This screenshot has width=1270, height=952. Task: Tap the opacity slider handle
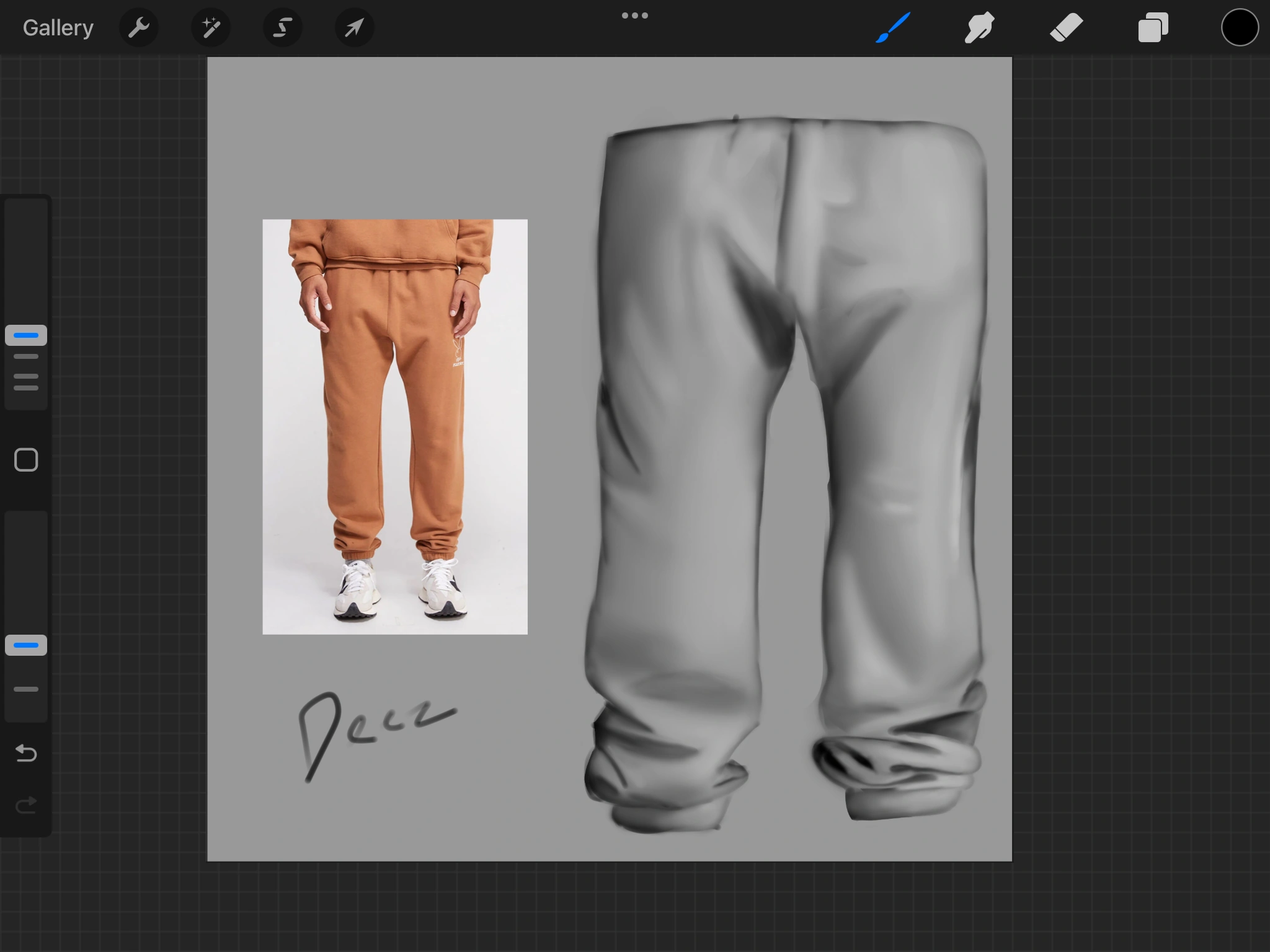[25, 645]
